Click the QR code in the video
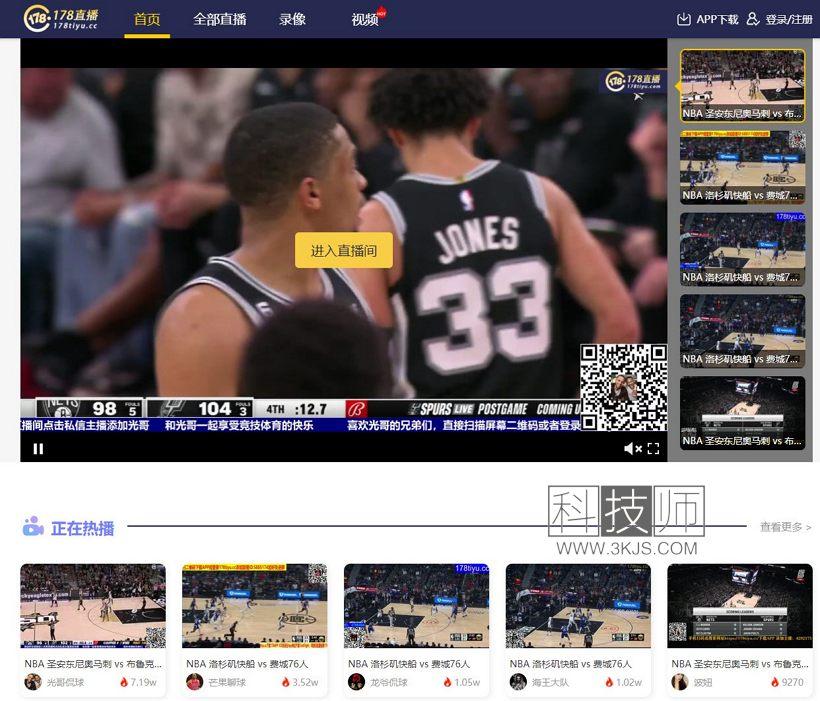This screenshot has width=820, height=701. [623, 387]
